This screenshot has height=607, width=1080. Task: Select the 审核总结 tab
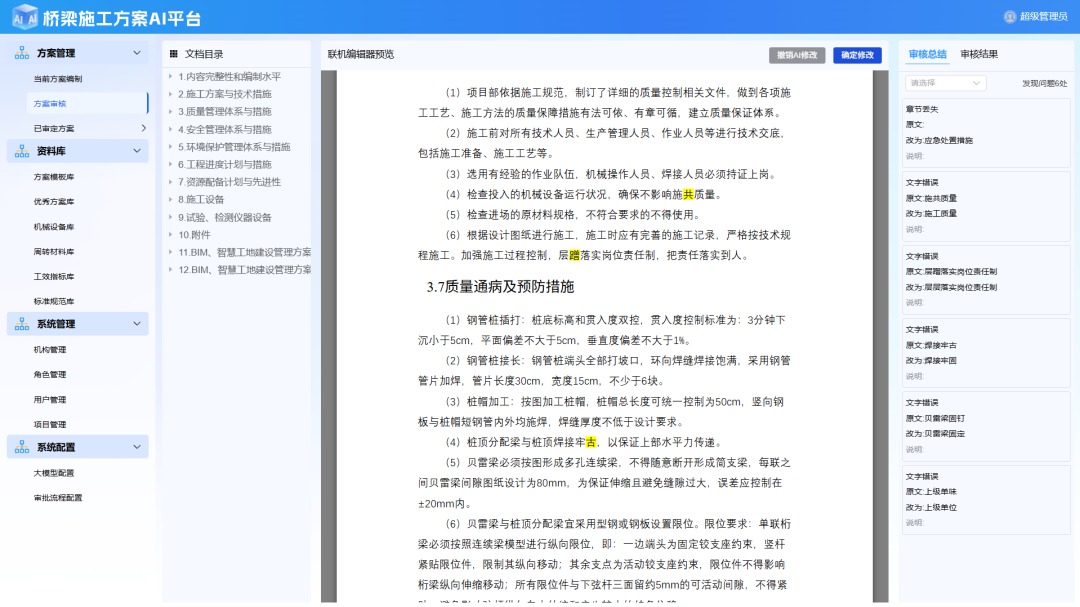[x=927, y=54]
